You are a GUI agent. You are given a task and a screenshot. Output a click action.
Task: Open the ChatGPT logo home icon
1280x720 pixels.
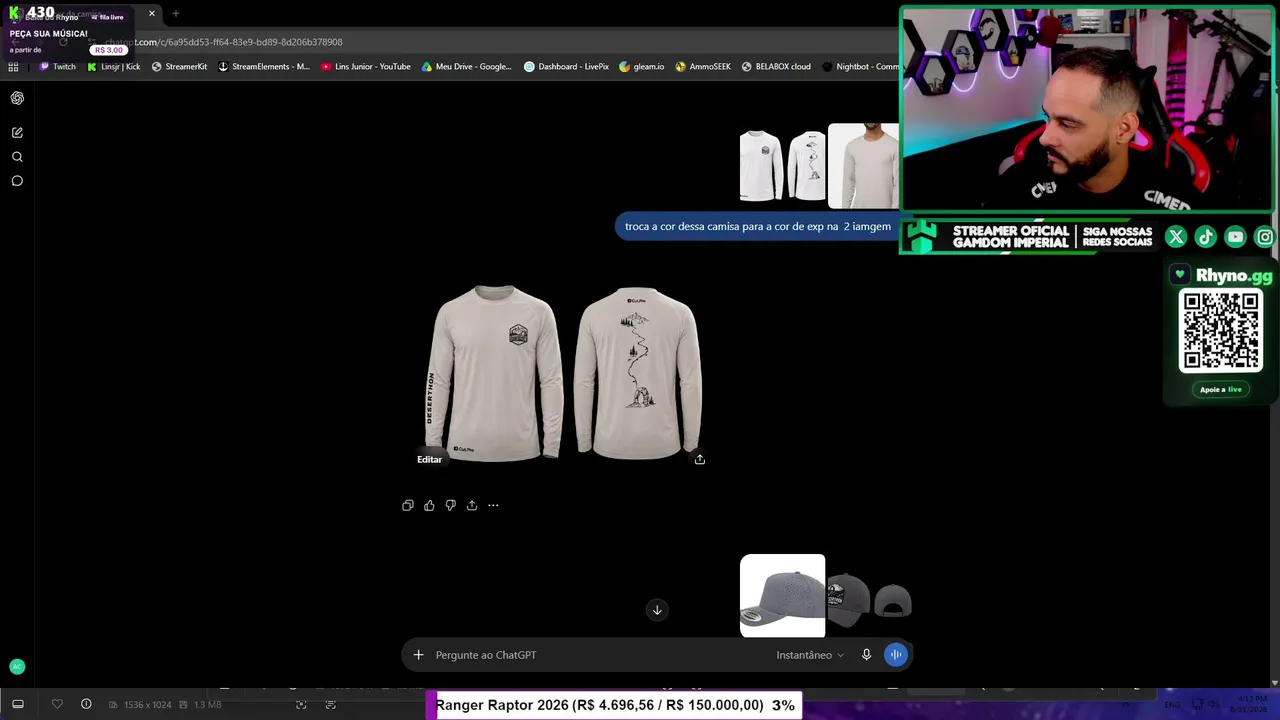pos(17,98)
